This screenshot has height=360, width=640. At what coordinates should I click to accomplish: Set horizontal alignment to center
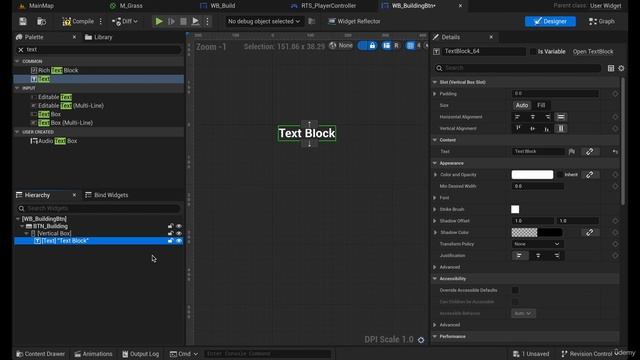coord(533,117)
